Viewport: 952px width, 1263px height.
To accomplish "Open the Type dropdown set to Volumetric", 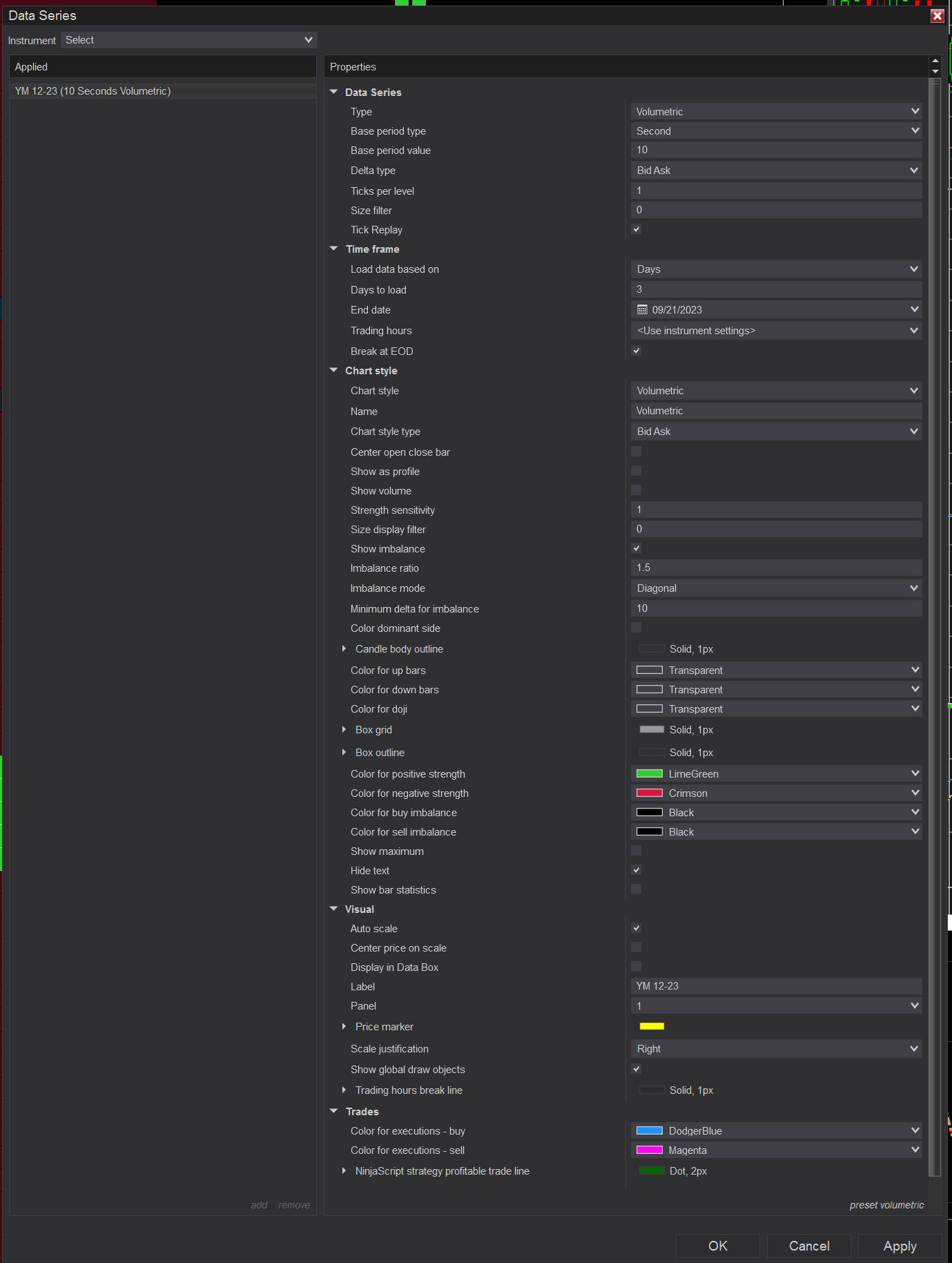I will (777, 111).
